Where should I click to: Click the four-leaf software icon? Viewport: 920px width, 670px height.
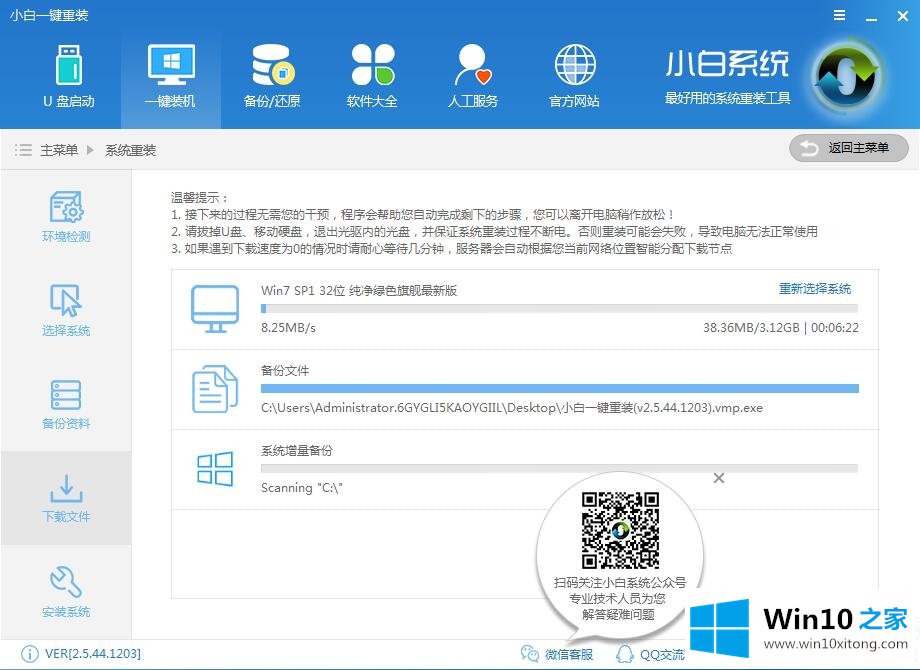pyautogui.click(x=373, y=65)
